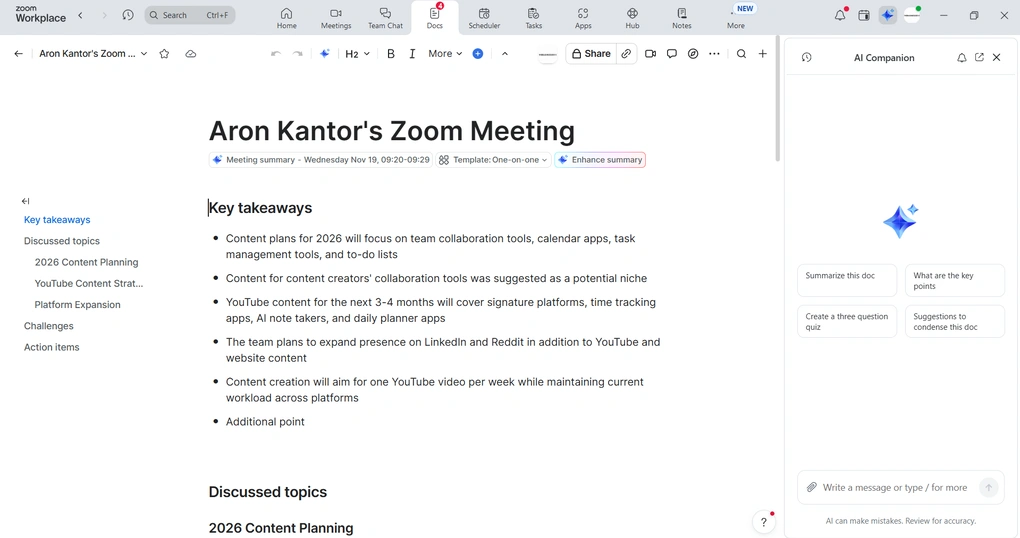Click the notifications bell in title bar

pyautogui.click(x=840, y=15)
